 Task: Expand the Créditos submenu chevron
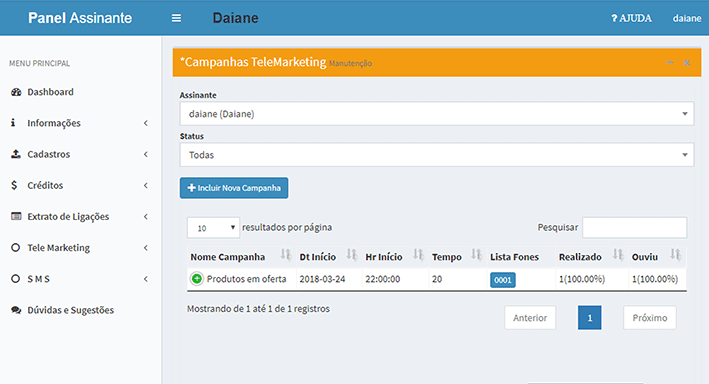(146, 185)
